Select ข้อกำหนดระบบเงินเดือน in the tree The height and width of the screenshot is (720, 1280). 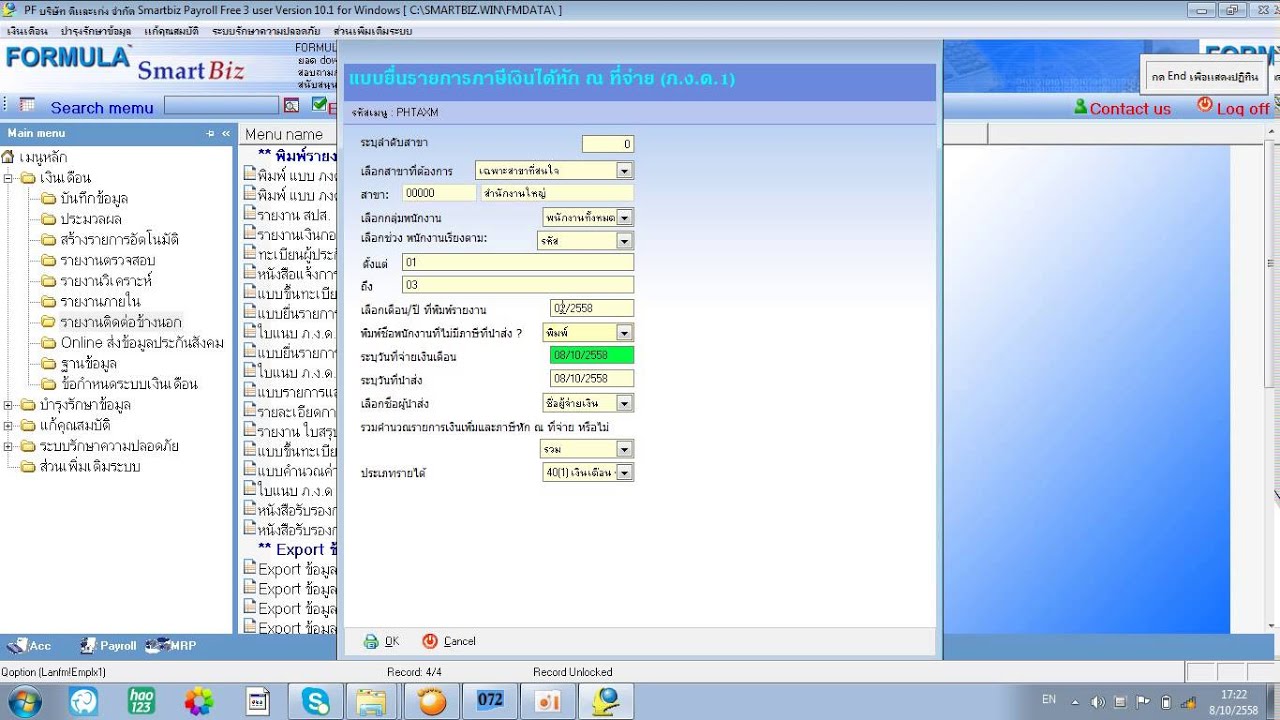[129, 384]
